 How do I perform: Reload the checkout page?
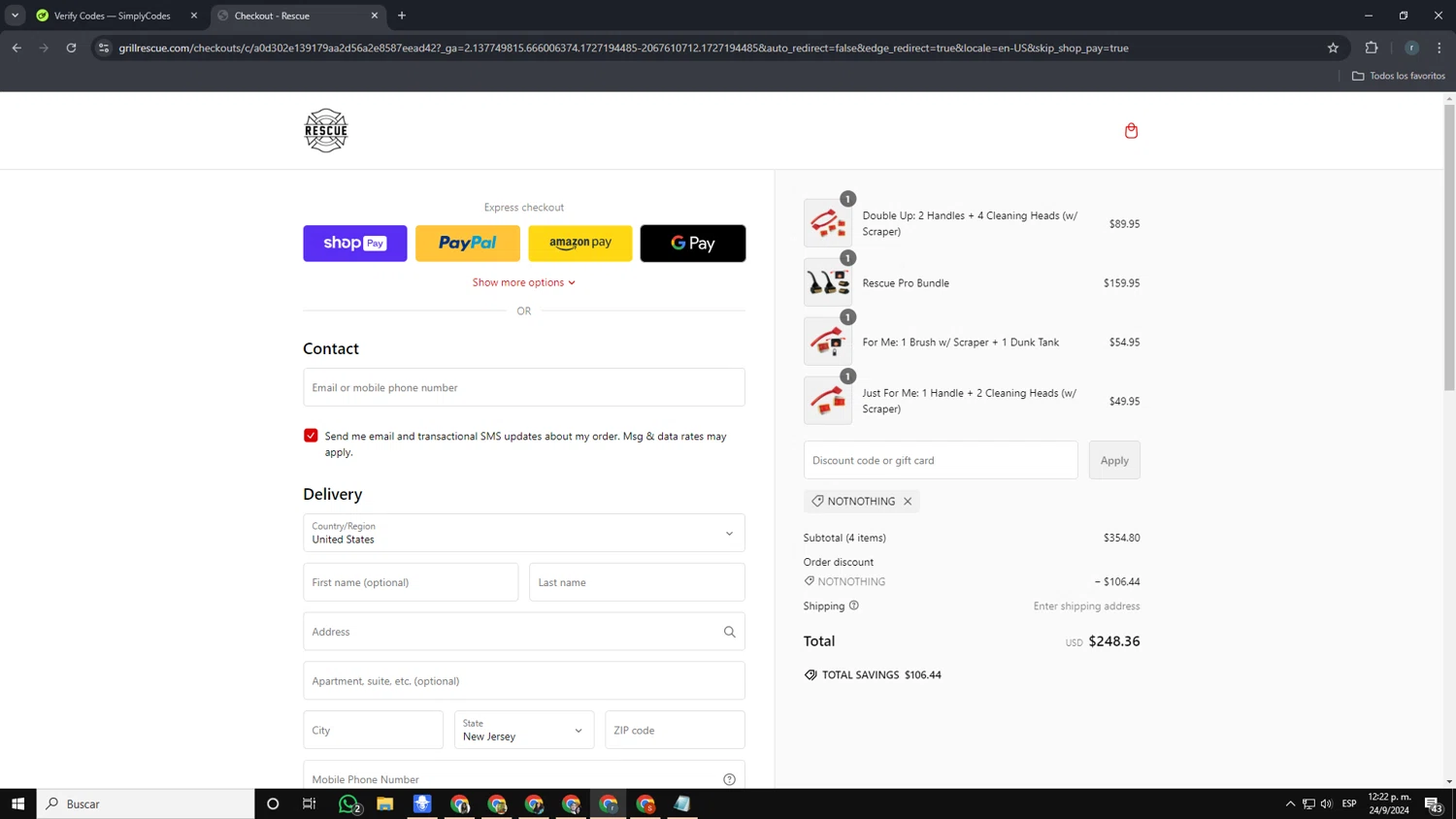tap(71, 48)
